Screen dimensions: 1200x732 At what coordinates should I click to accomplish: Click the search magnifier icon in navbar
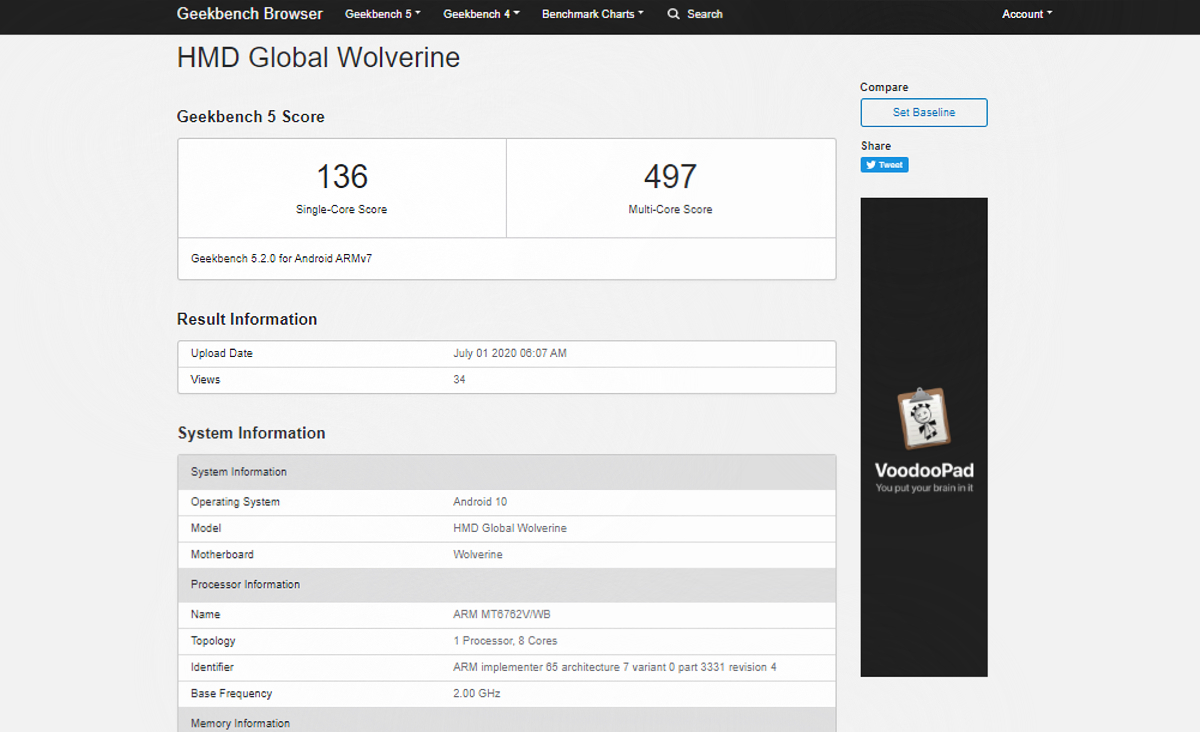click(x=673, y=14)
